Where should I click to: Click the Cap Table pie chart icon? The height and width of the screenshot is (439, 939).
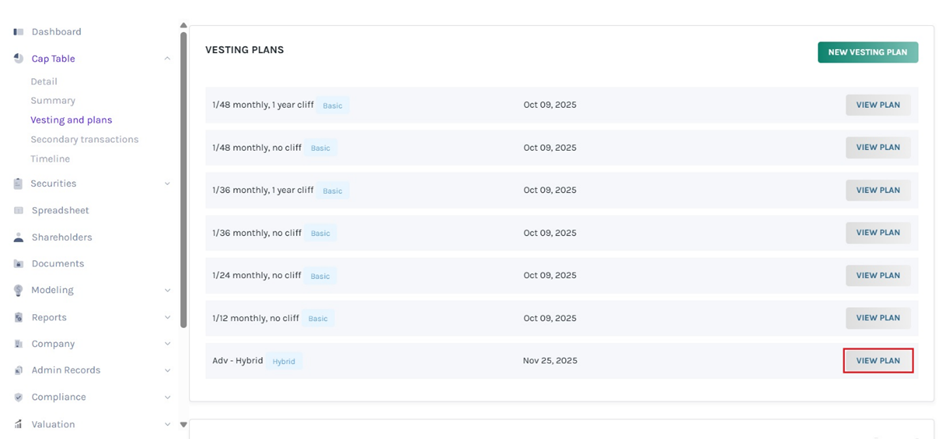[x=18, y=59]
